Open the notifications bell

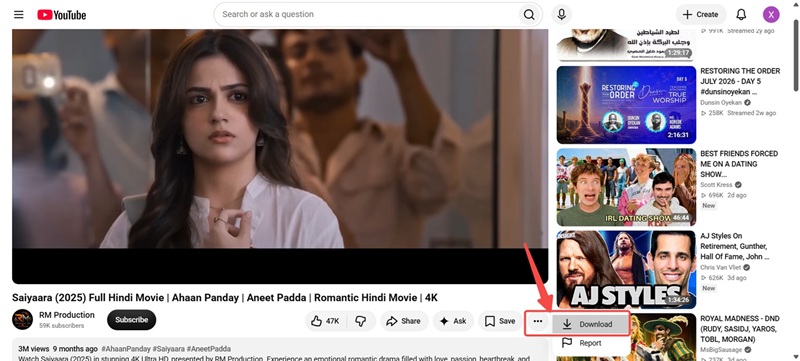pyautogui.click(x=741, y=14)
